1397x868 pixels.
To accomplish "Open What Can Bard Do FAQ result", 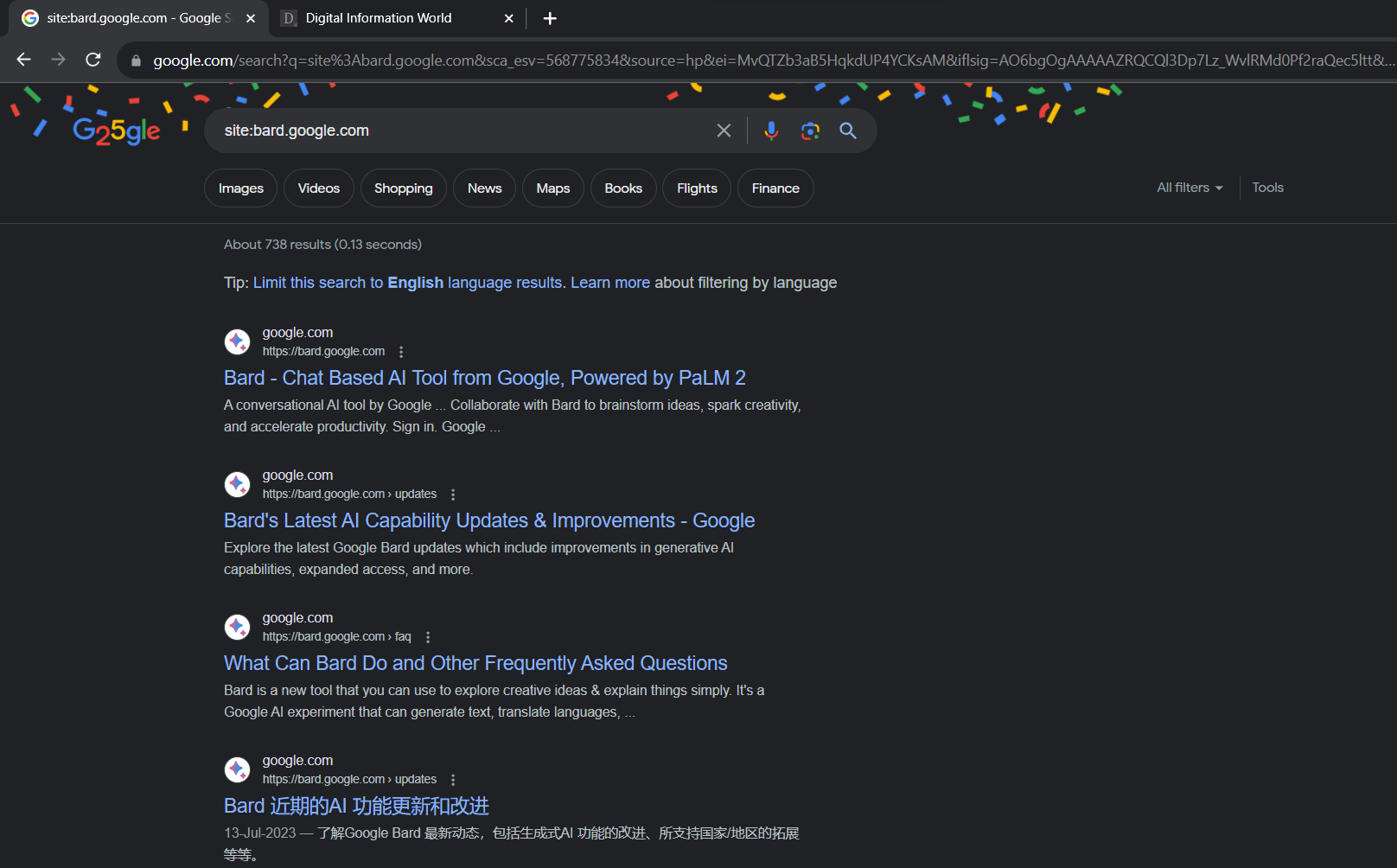I will coord(475,663).
